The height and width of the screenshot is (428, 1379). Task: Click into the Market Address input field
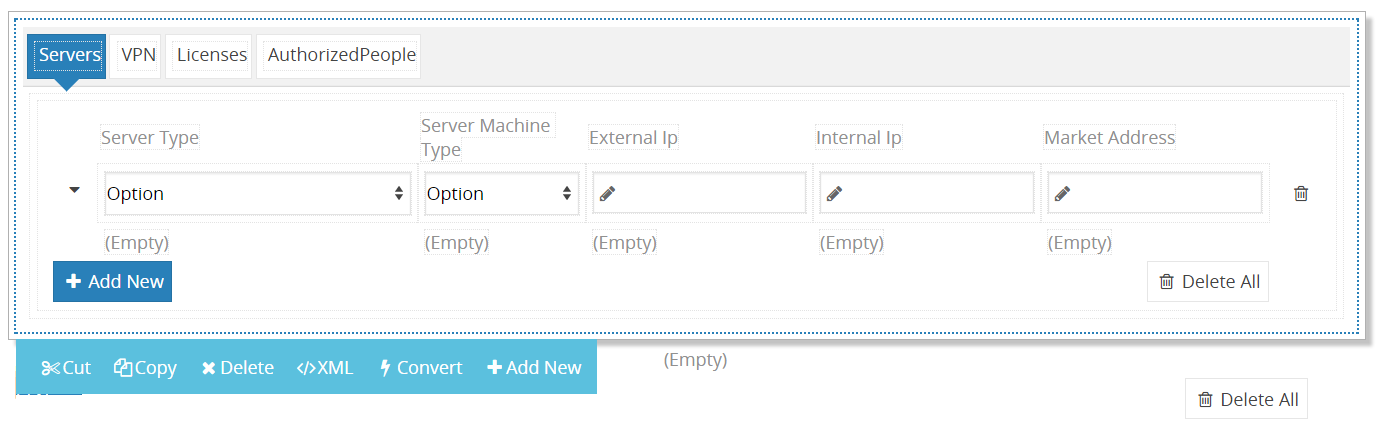pos(1155,194)
